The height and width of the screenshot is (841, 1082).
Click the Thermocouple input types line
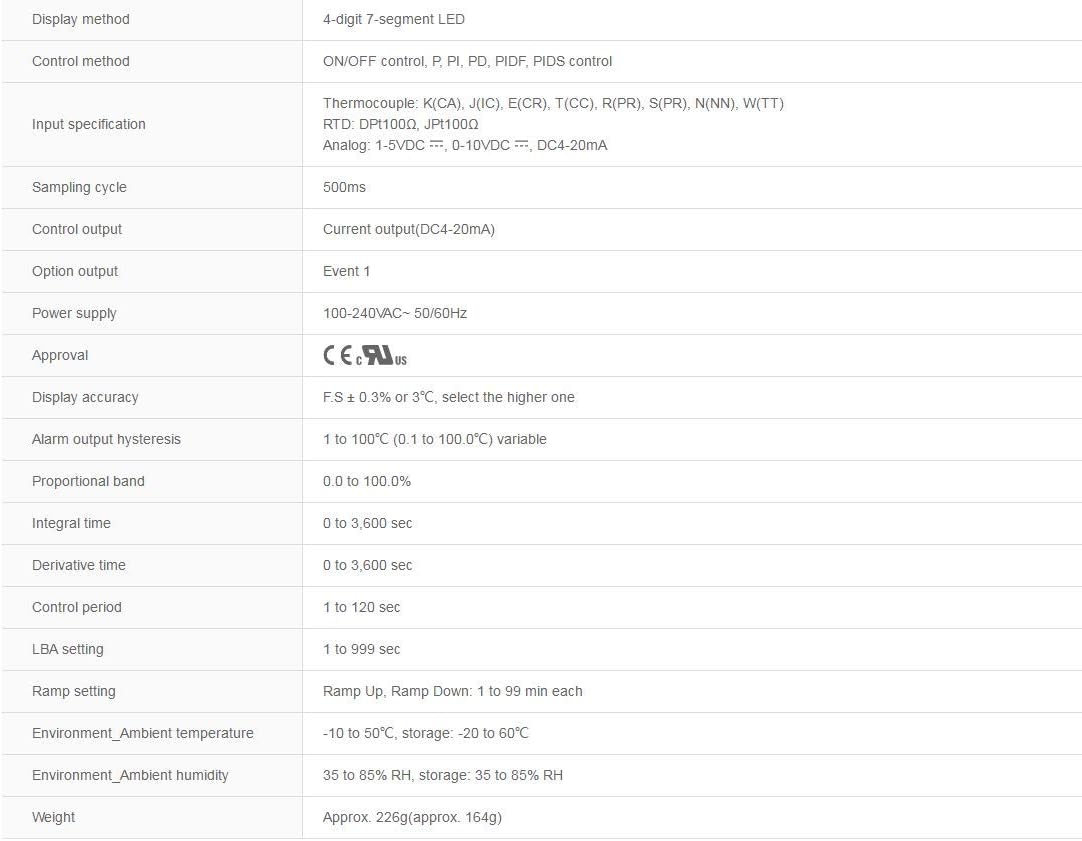(x=553, y=103)
